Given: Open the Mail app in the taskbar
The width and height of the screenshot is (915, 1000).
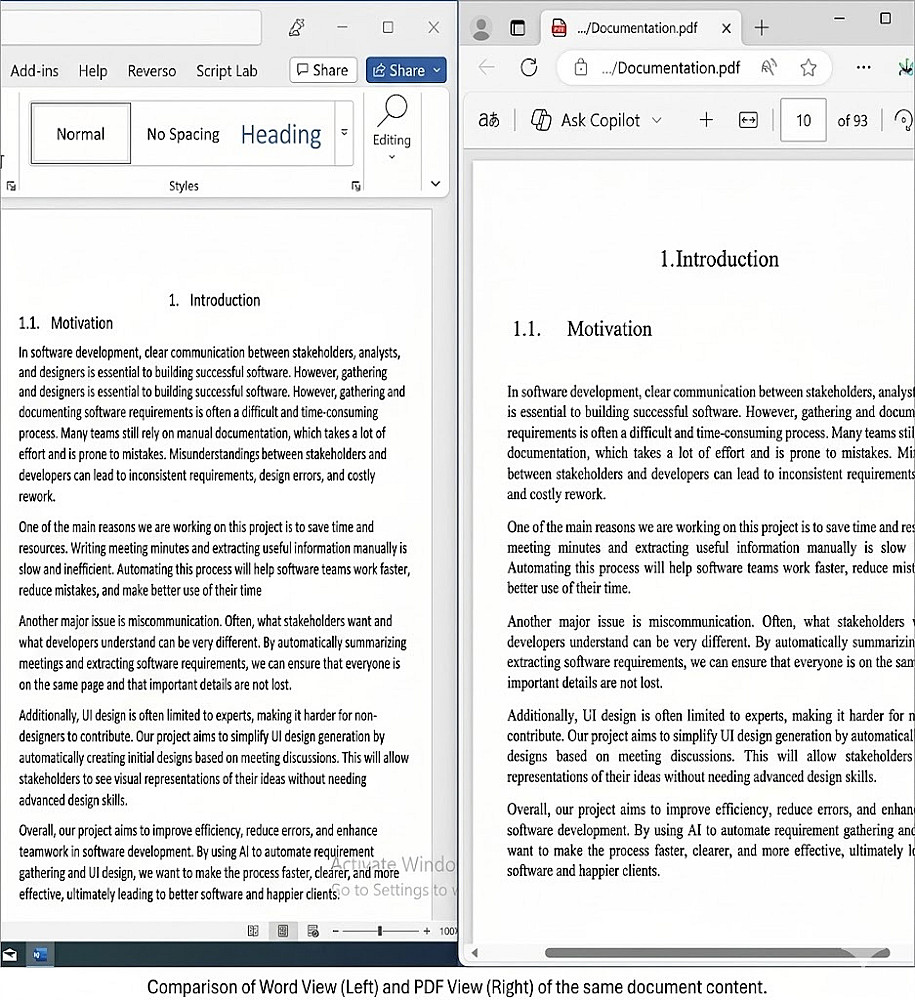Looking at the screenshot, I should 10,955.
